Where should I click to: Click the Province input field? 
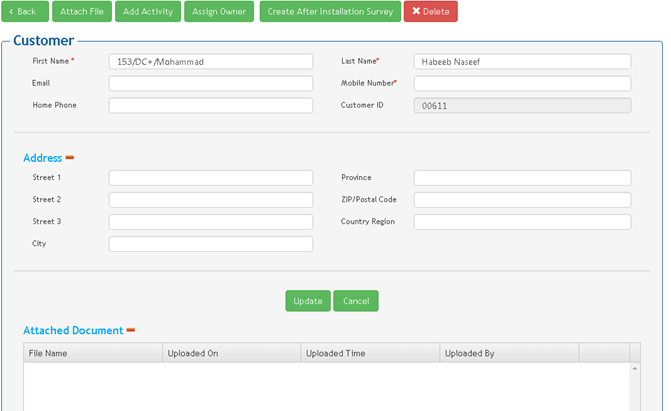click(x=522, y=178)
